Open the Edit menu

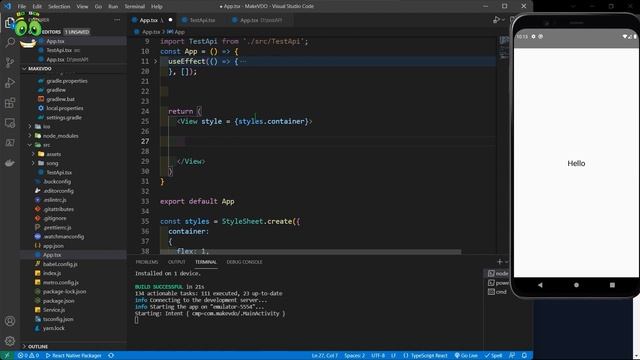click(37, 7)
